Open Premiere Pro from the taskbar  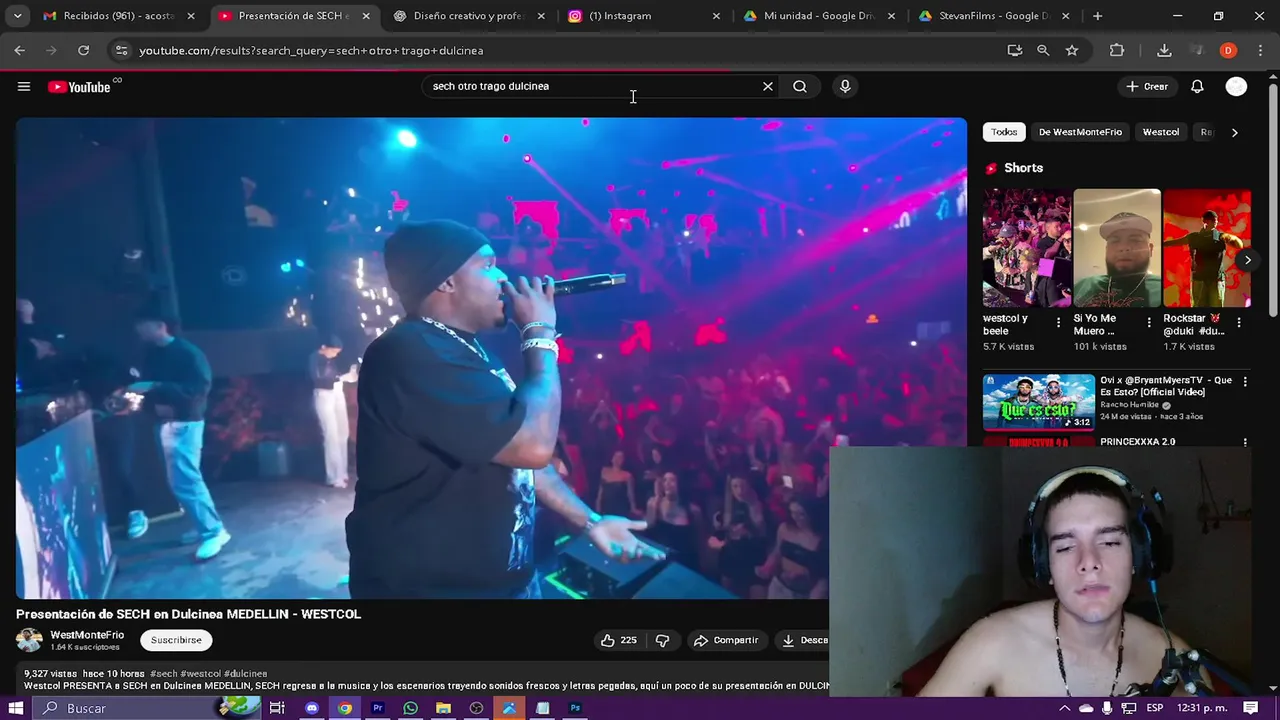click(x=378, y=708)
